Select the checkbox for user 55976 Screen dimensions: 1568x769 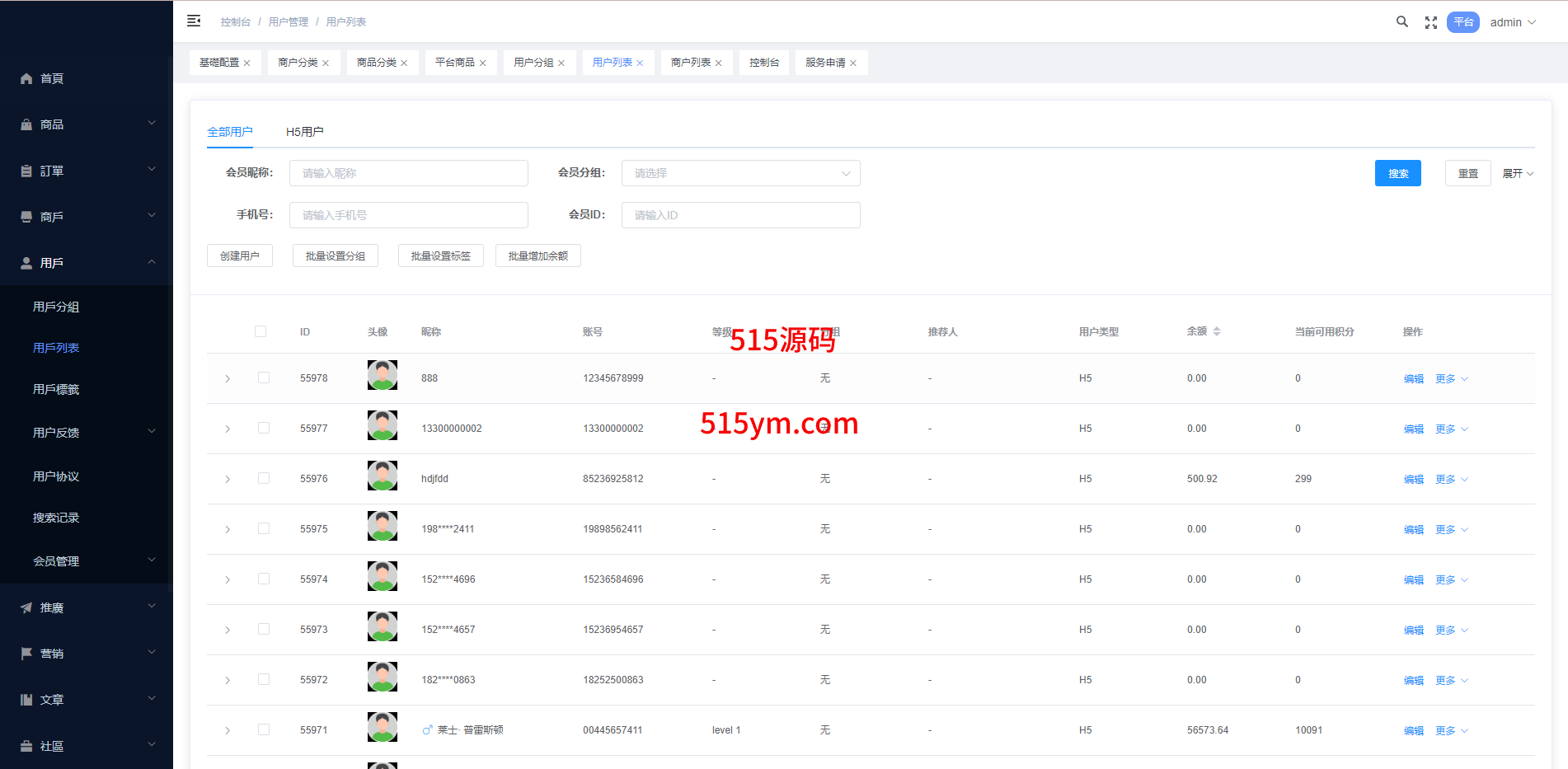coord(264,478)
